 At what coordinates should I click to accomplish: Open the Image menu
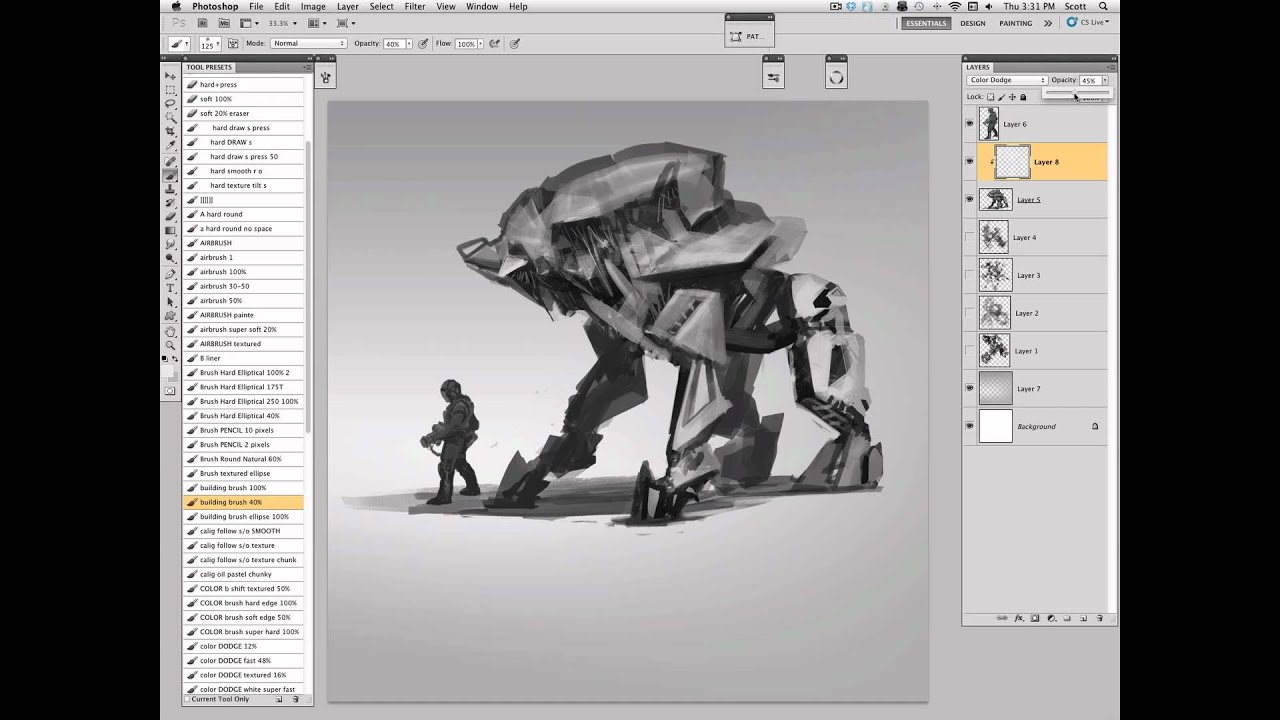(x=313, y=6)
